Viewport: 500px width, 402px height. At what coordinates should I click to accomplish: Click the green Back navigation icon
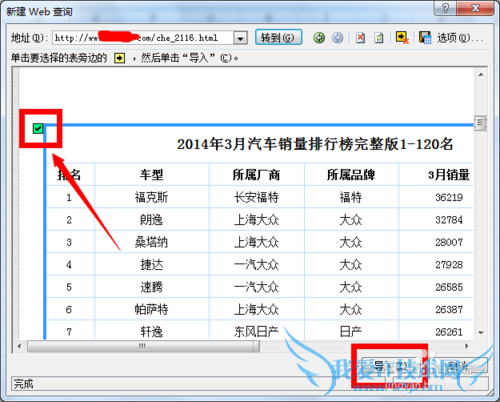(319, 38)
